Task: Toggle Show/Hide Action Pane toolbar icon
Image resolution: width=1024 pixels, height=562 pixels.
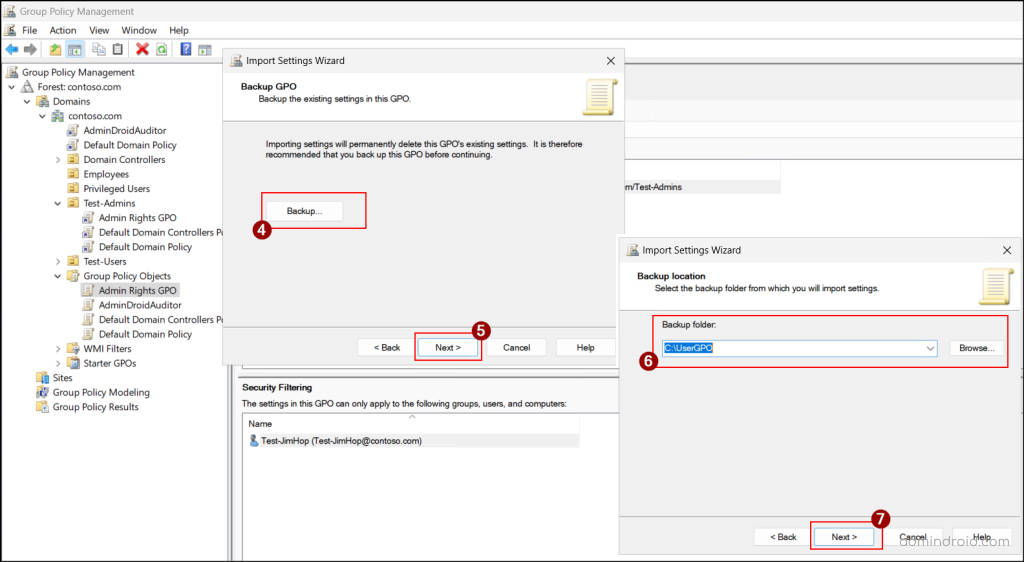Action: [x=205, y=50]
